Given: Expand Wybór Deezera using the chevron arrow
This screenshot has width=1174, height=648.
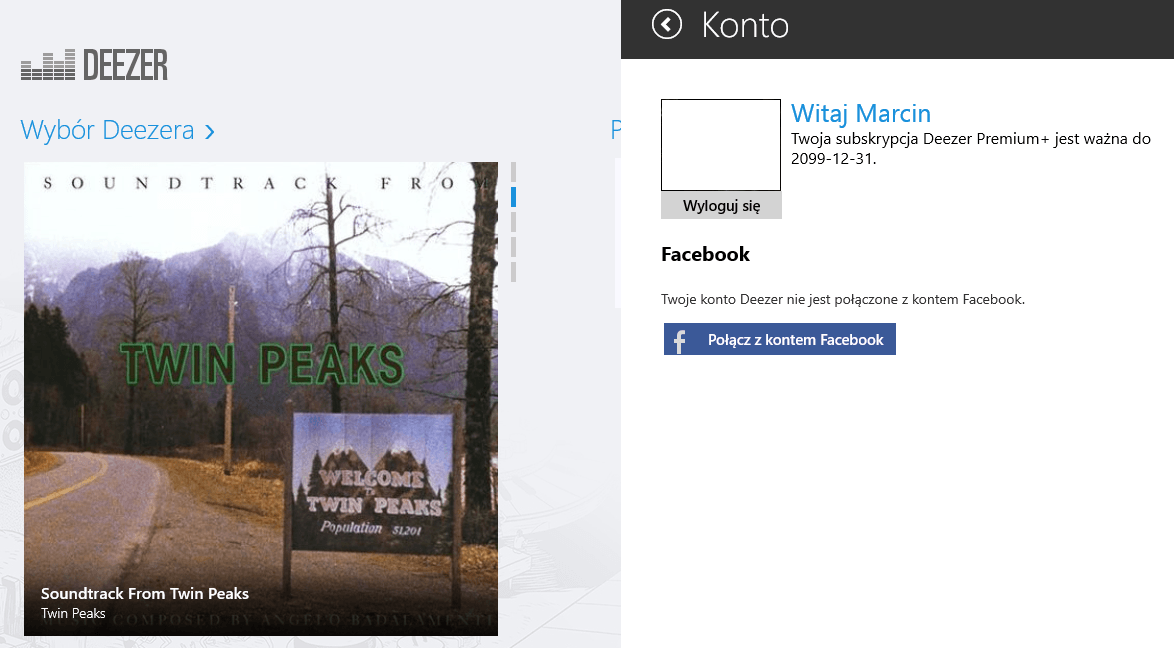Looking at the screenshot, I should (210, 132).
